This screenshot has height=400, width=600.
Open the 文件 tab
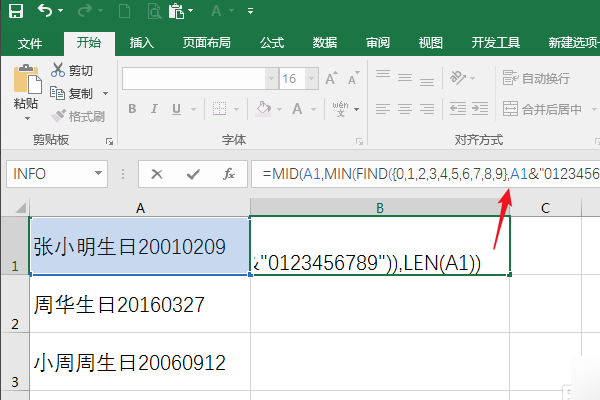point(30,43)
